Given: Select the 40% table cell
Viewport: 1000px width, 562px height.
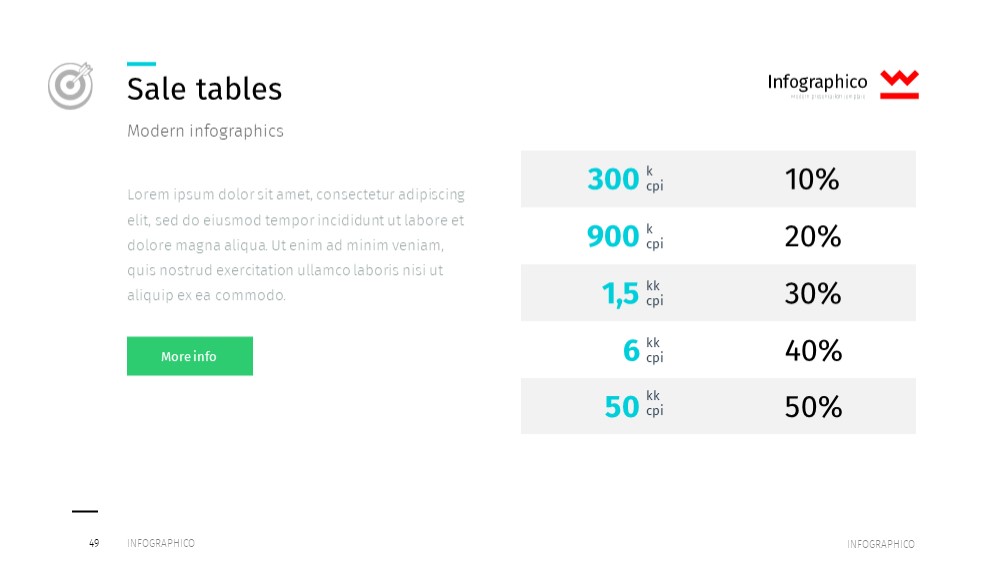Looking at the screenshot, I should (813, 350).
